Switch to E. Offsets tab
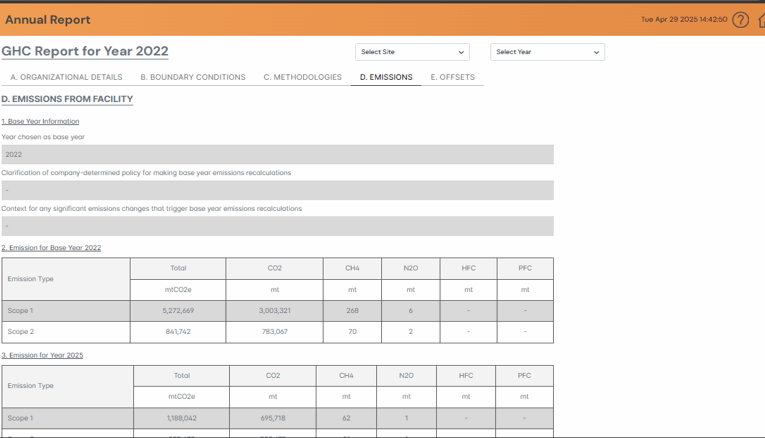765x438 pixels. click(x=452, y=77)
